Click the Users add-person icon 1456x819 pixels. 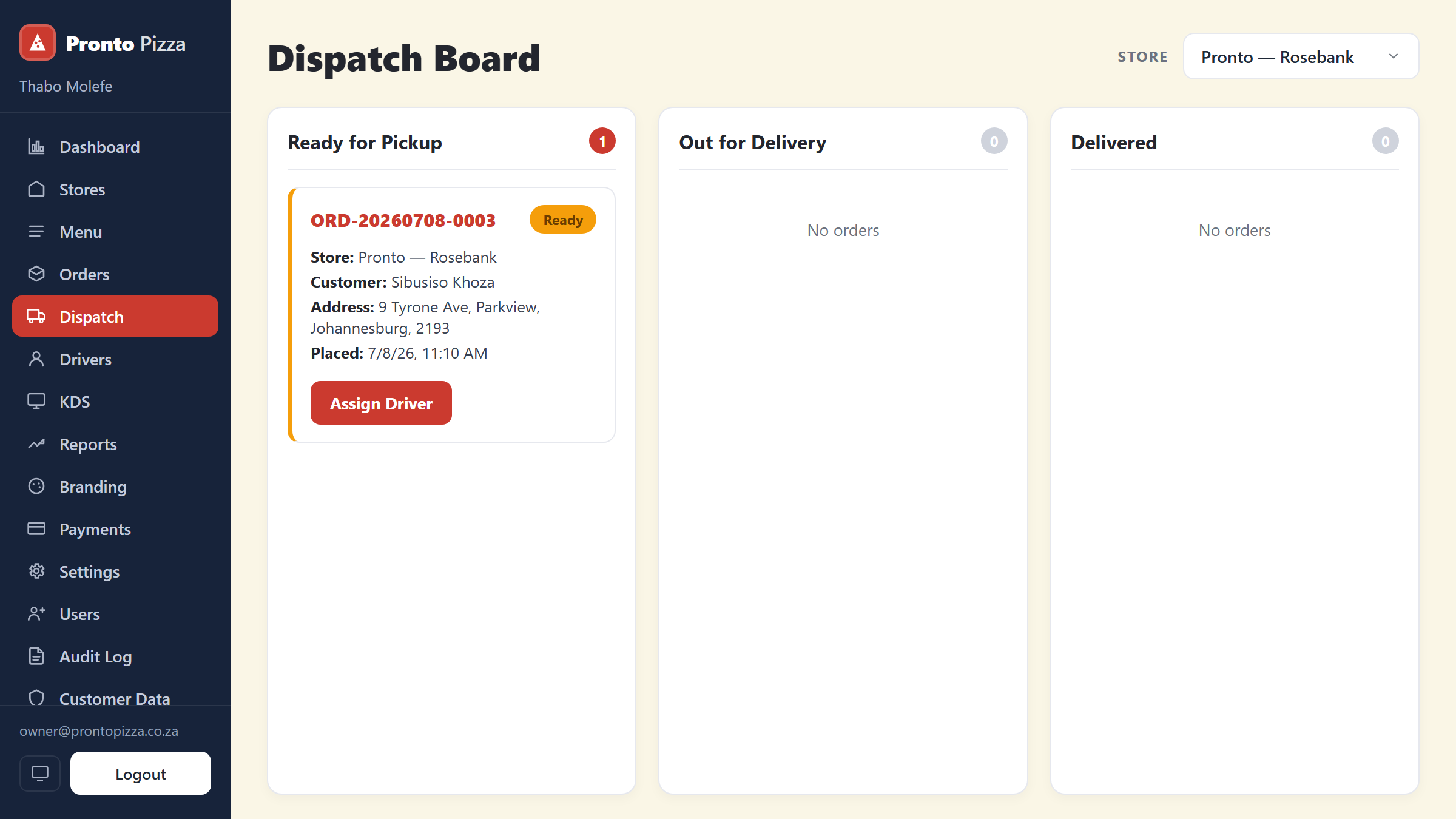(x=36, y=614)
